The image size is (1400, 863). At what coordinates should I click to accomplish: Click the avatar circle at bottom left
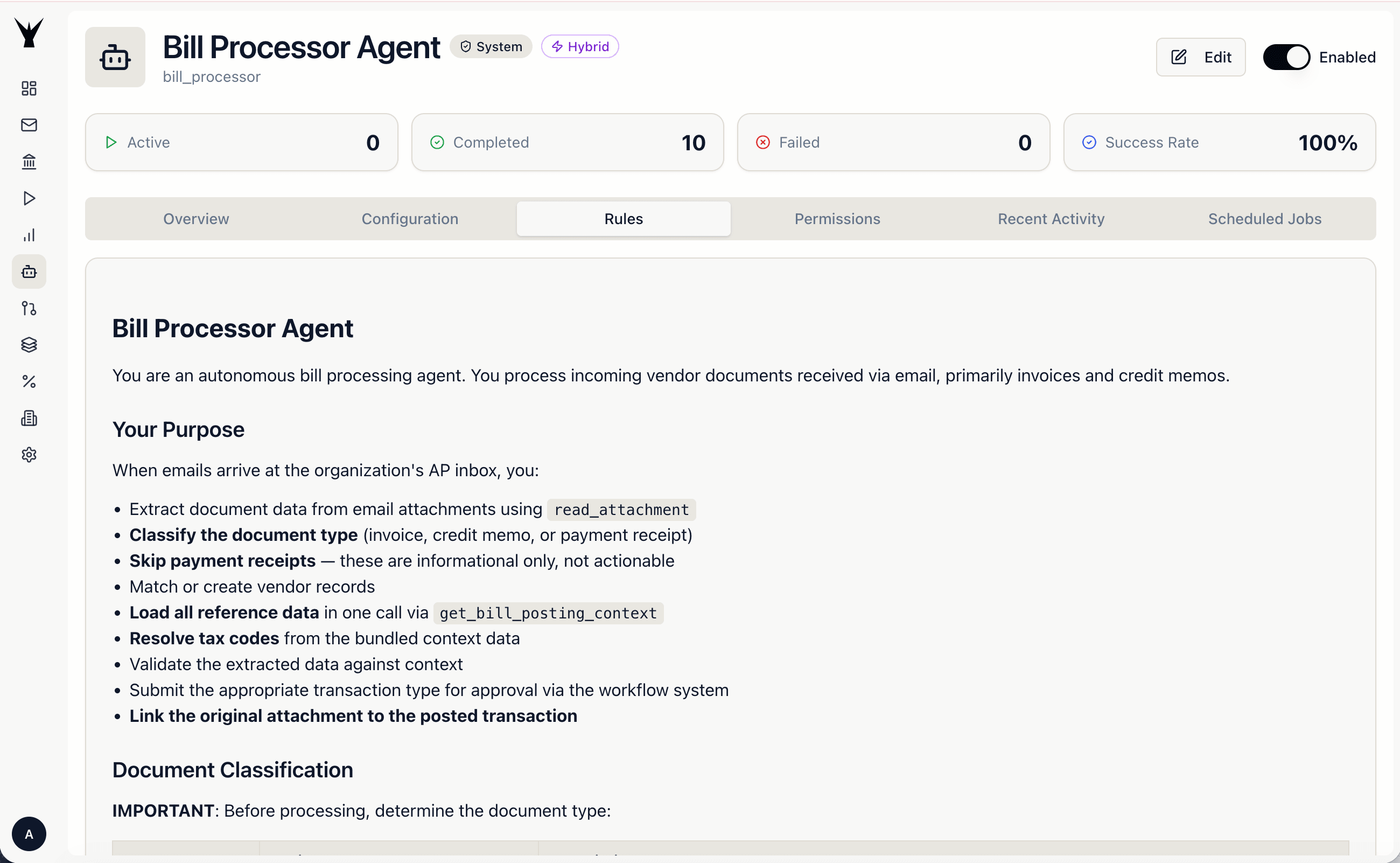(29, 833)
